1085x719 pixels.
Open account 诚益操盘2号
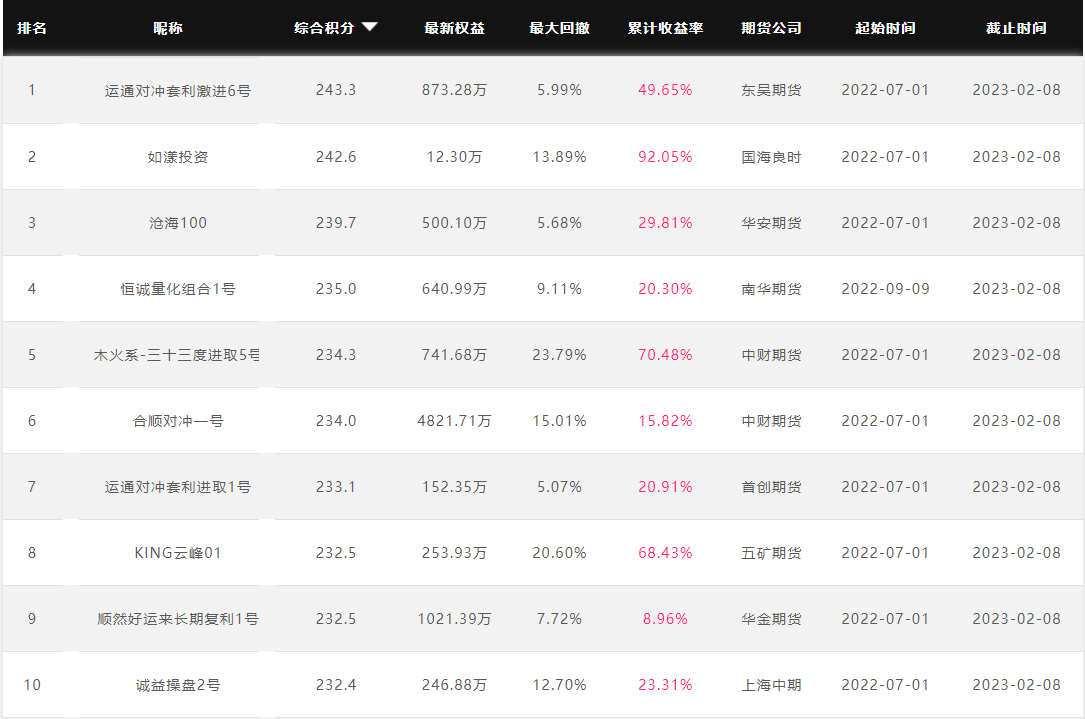click(178, 685)
